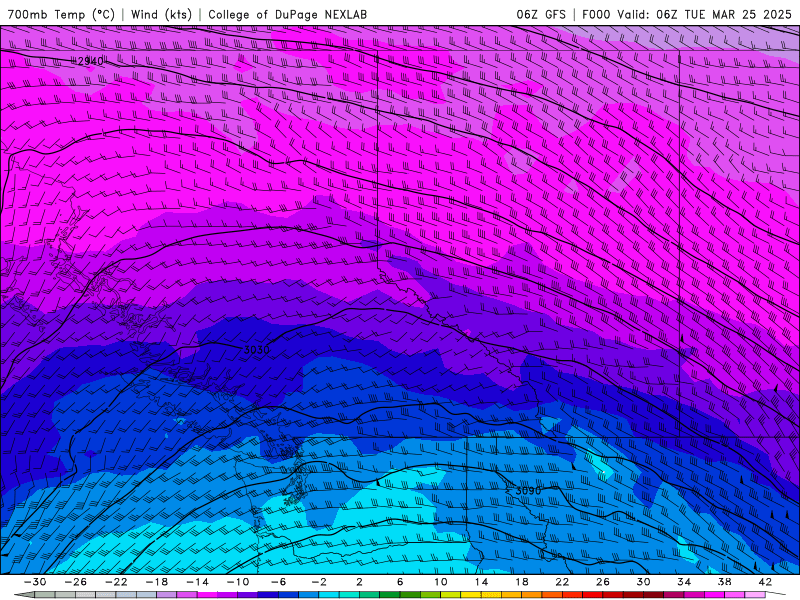Click the 2 legend value
Viewport: 800px width, 600px height.
coord(359,582)
